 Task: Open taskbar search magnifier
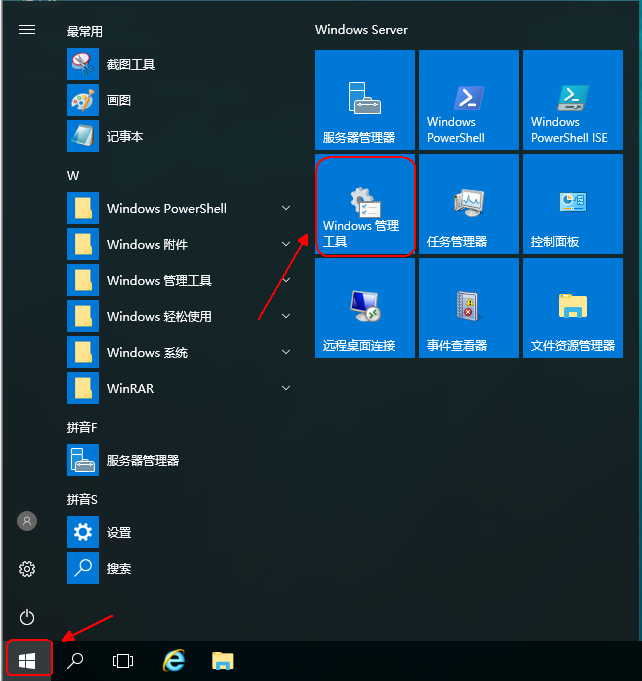[x=75, y=661]
